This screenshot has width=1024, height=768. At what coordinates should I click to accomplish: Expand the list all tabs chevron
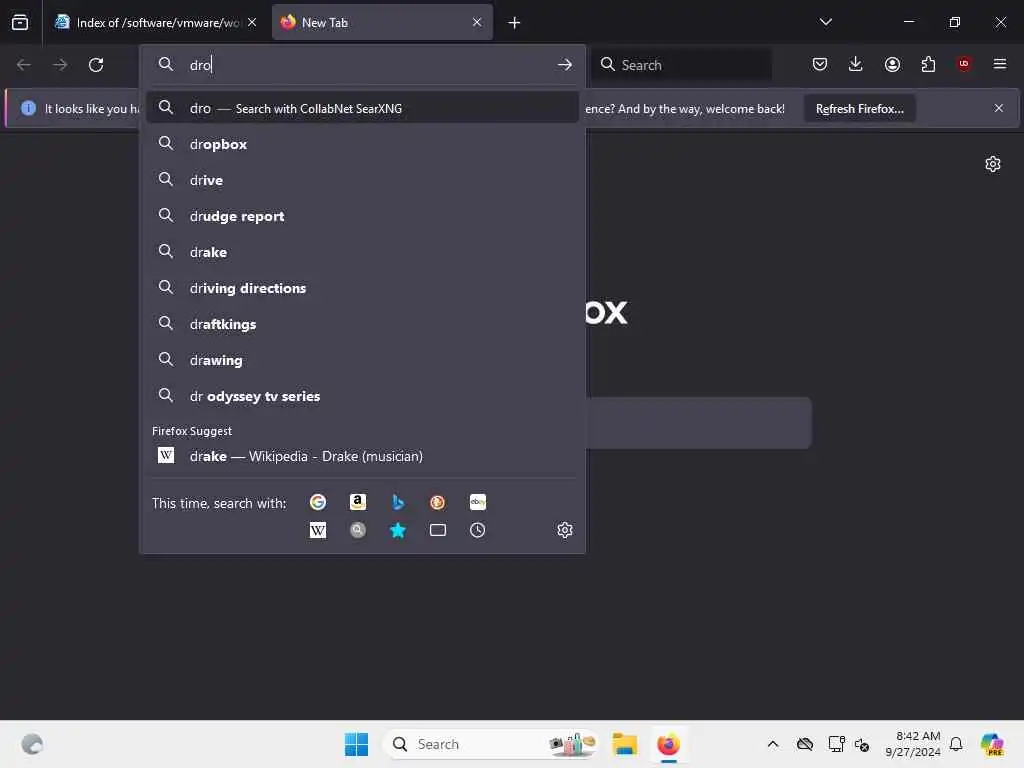click(x=825, y=22)
